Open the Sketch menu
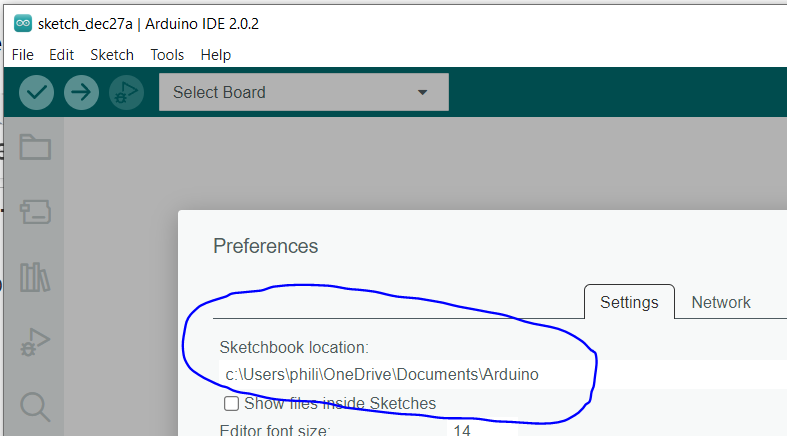Image resolution: width=787 pixels, height=436 pixels. pyautogui.click(x=112, y=55)
